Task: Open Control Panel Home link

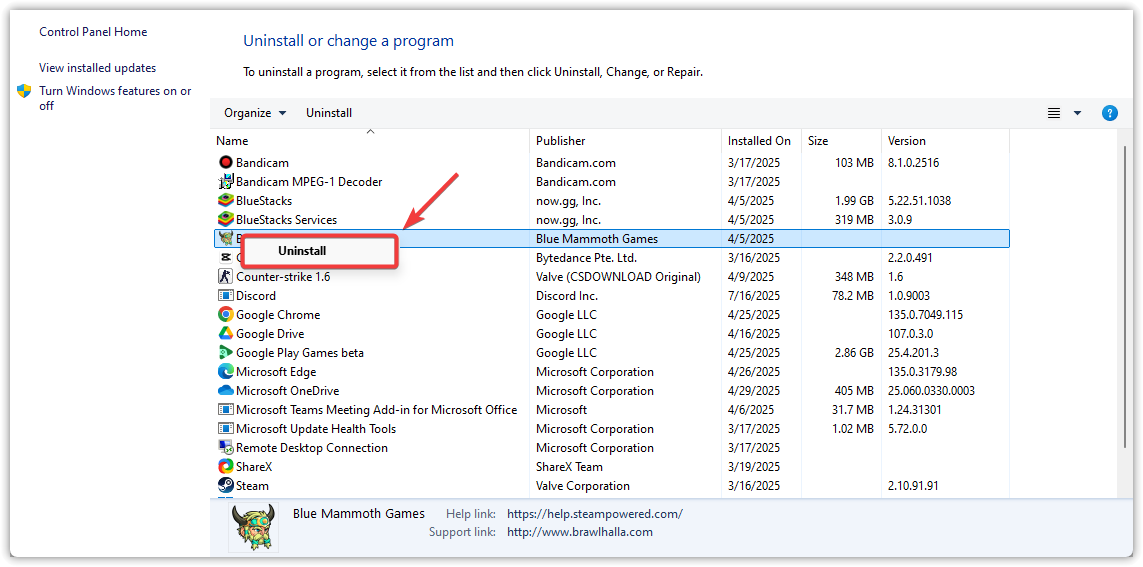Action: point(93,32)
